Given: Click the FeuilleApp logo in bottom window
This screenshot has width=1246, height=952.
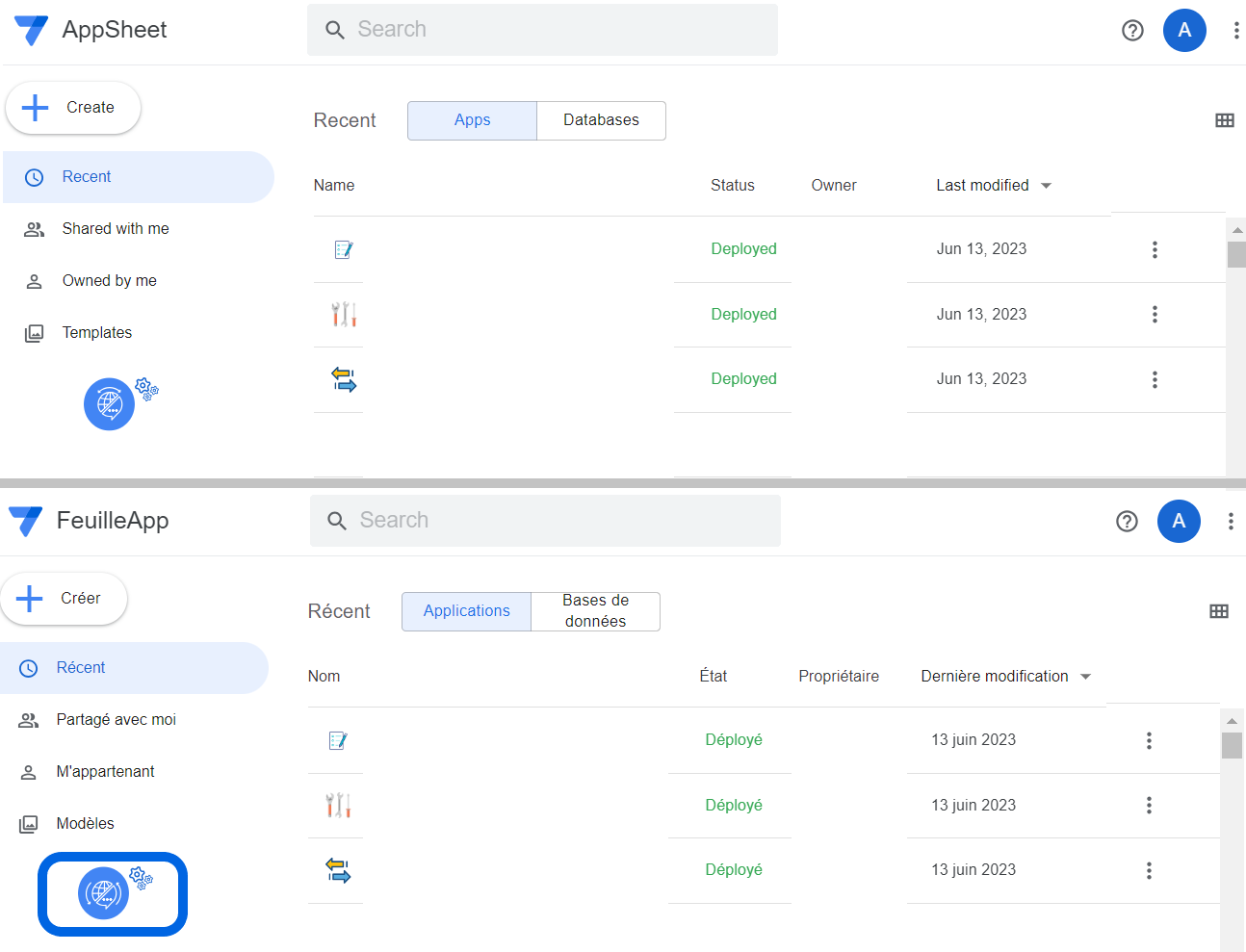Looking at the screenshot, I should coord(26,521).
